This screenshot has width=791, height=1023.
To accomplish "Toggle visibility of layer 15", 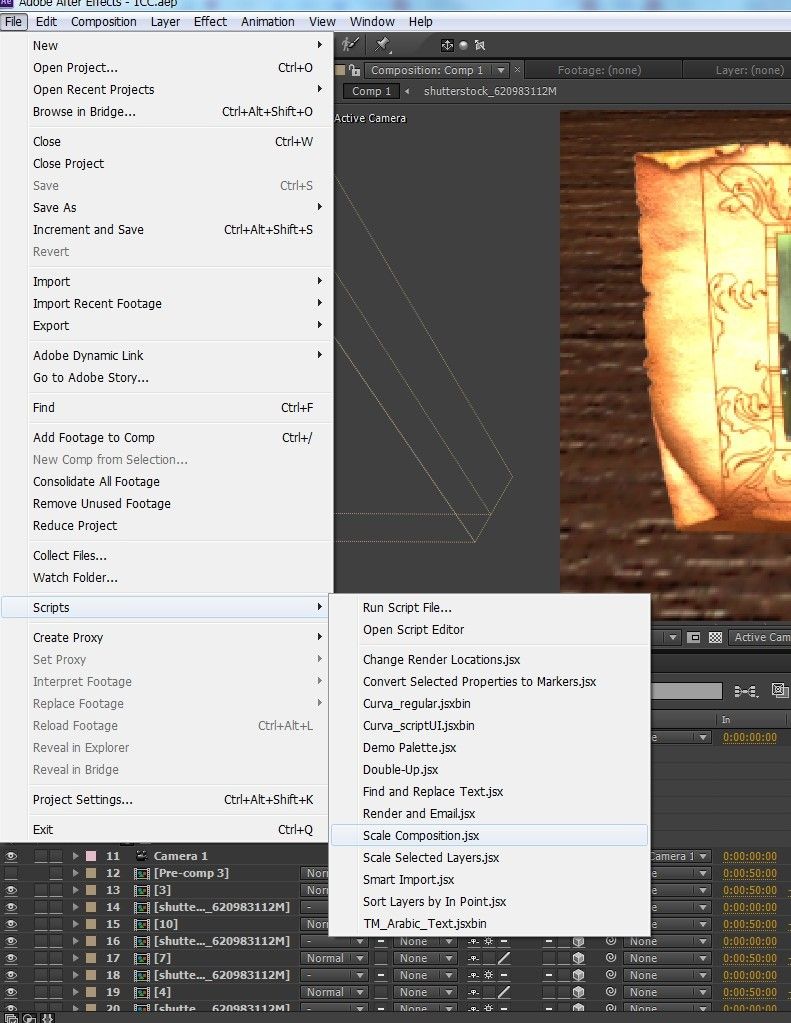I will pyautogui.click(x=11, y=924).
